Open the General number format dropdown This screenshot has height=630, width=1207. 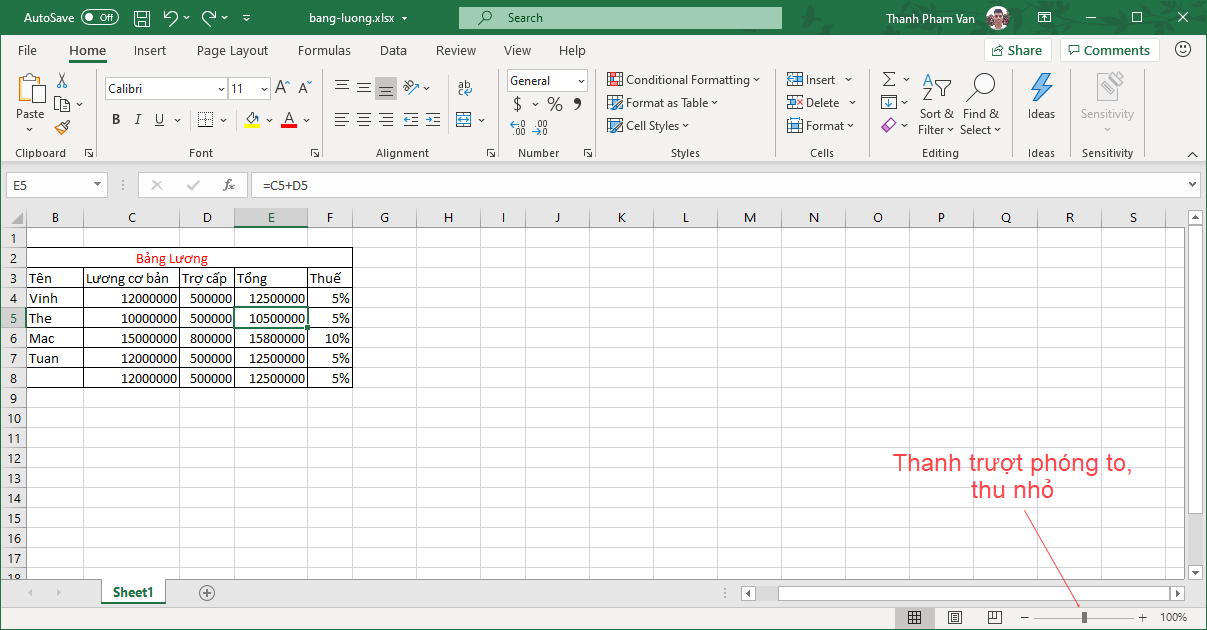(x=580, y=81)
